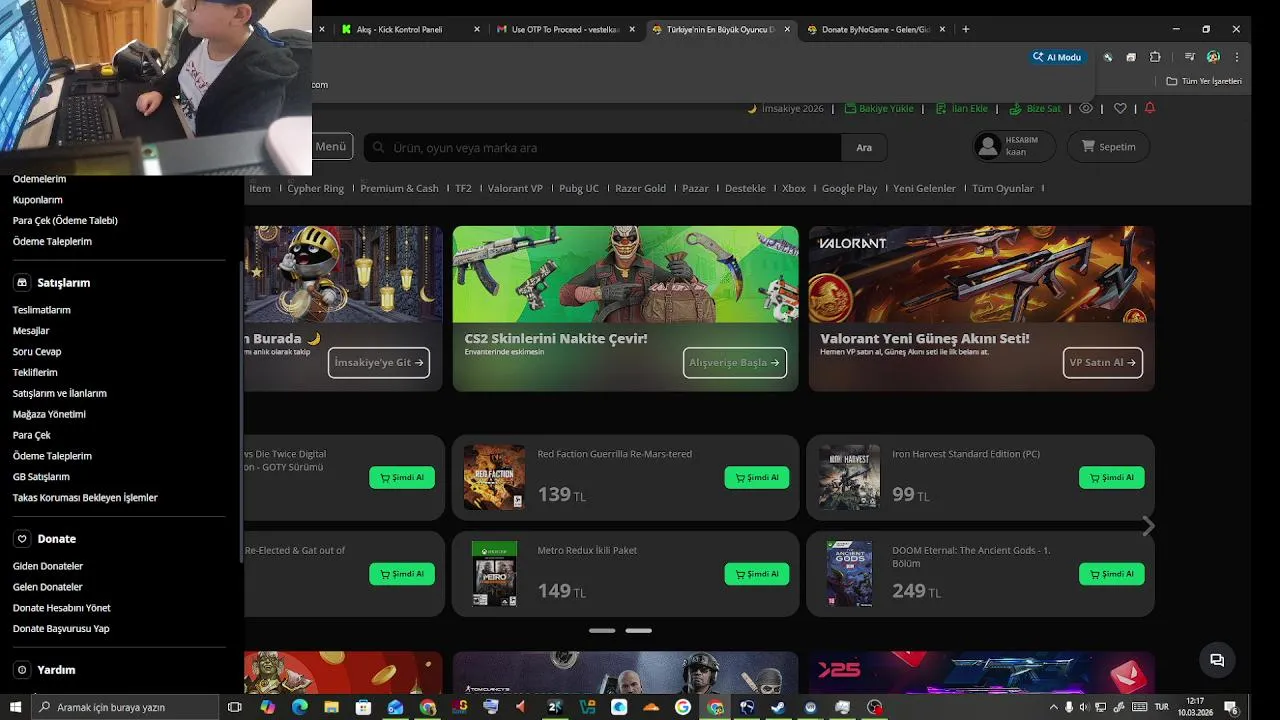Select the first carousel page indicator
The image size is (1280, 720).
pyautogui.click(x=602, y=631)
